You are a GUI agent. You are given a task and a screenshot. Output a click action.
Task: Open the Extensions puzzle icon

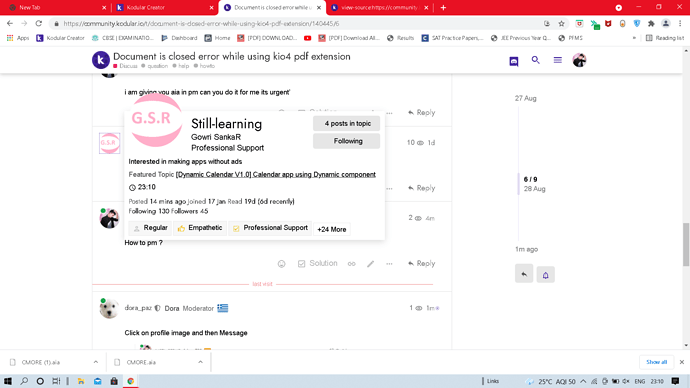[651, 24]
